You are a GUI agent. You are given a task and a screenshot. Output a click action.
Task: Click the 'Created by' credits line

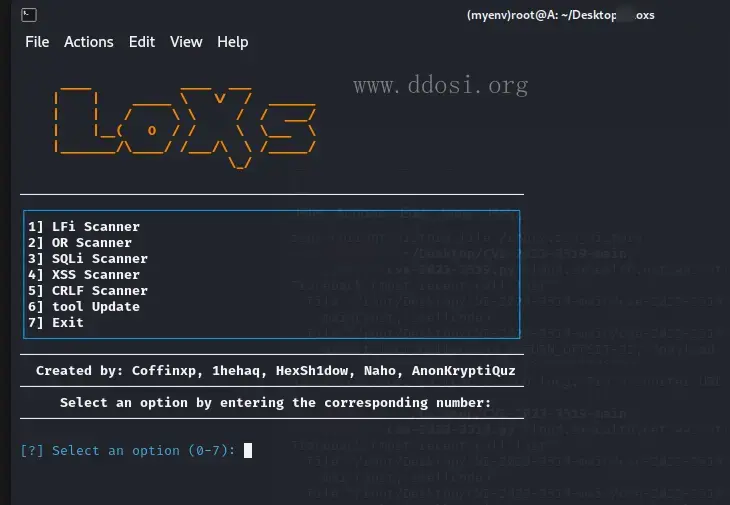pos(276,370)
